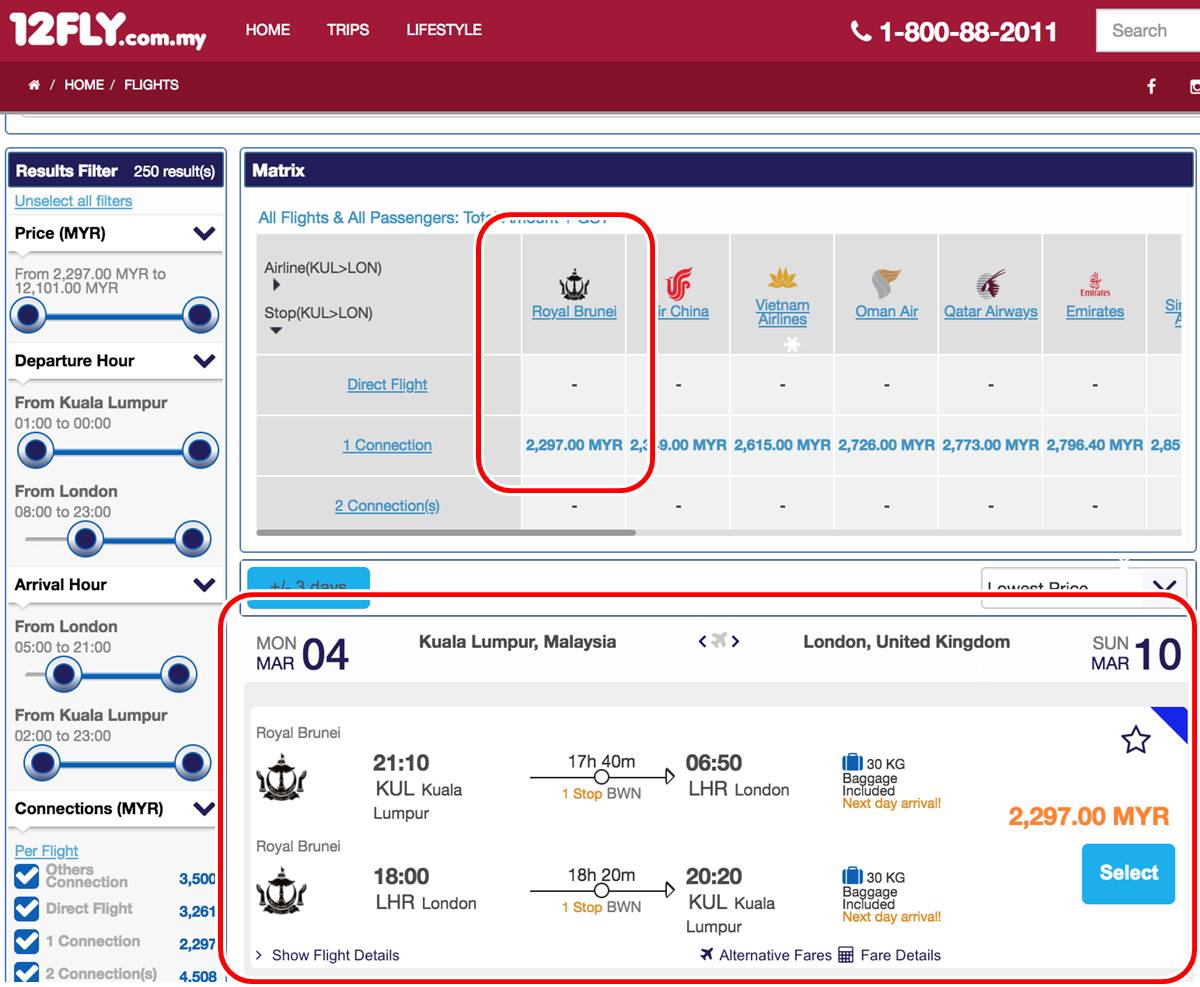This screenshot has height=987, width=1200.
Task: Click the 2,297.00 MYR Royal Brunei matrix price
Action: click(x=574, y=445)
